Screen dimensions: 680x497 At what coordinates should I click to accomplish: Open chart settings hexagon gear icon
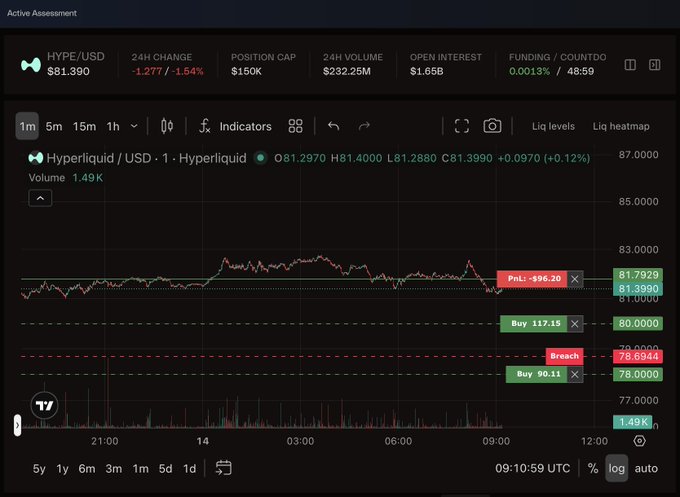point(640,441)
